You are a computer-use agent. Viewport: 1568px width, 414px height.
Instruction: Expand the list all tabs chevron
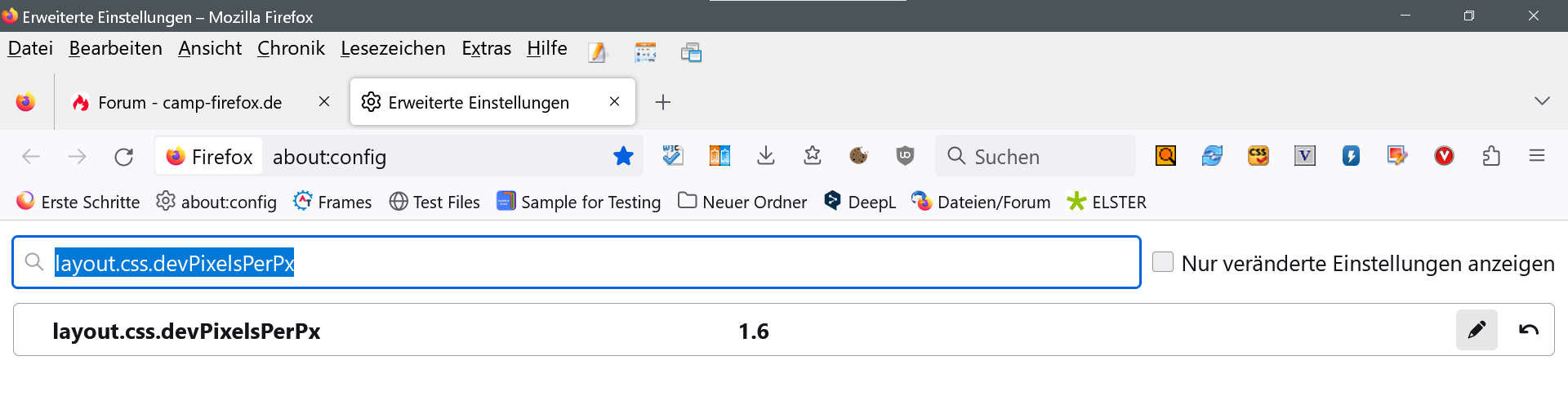(x=1542, y=101)
